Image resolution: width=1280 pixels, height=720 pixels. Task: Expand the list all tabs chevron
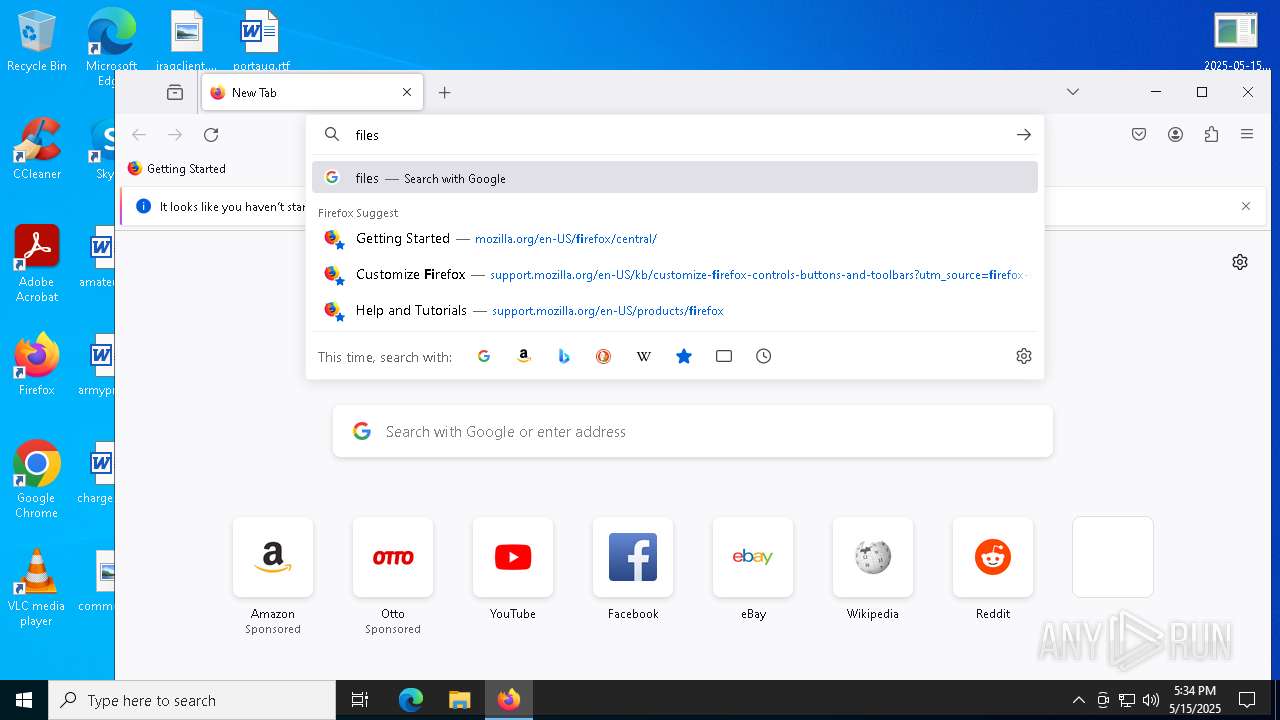coord(1073,92)
